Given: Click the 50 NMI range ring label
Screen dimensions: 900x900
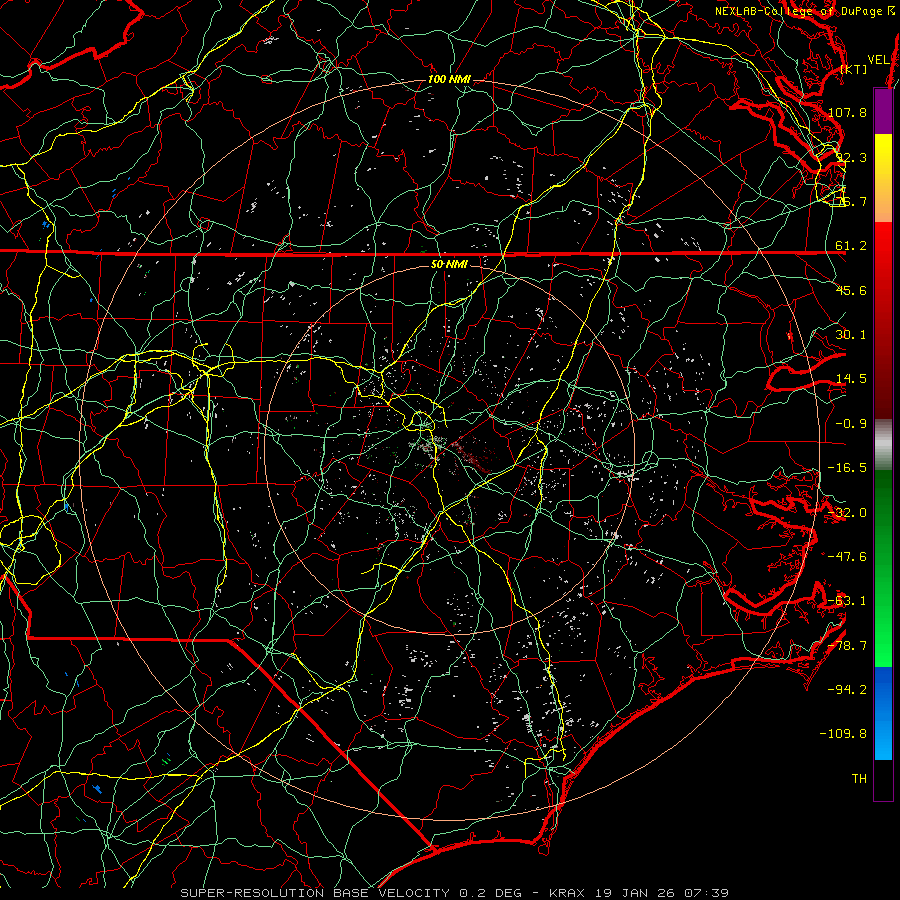Looking at the screenshot, I should pyautogui.click(x=449, y=264).
